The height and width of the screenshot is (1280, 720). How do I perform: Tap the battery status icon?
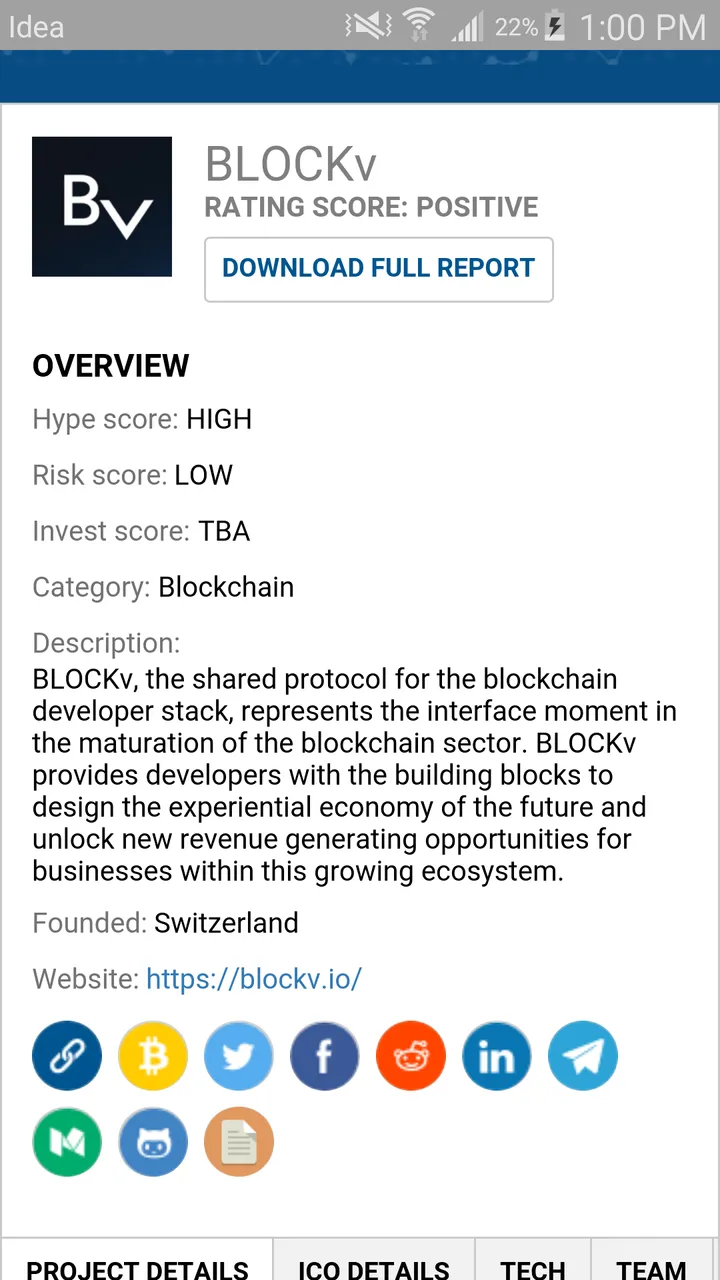[555, 26]
